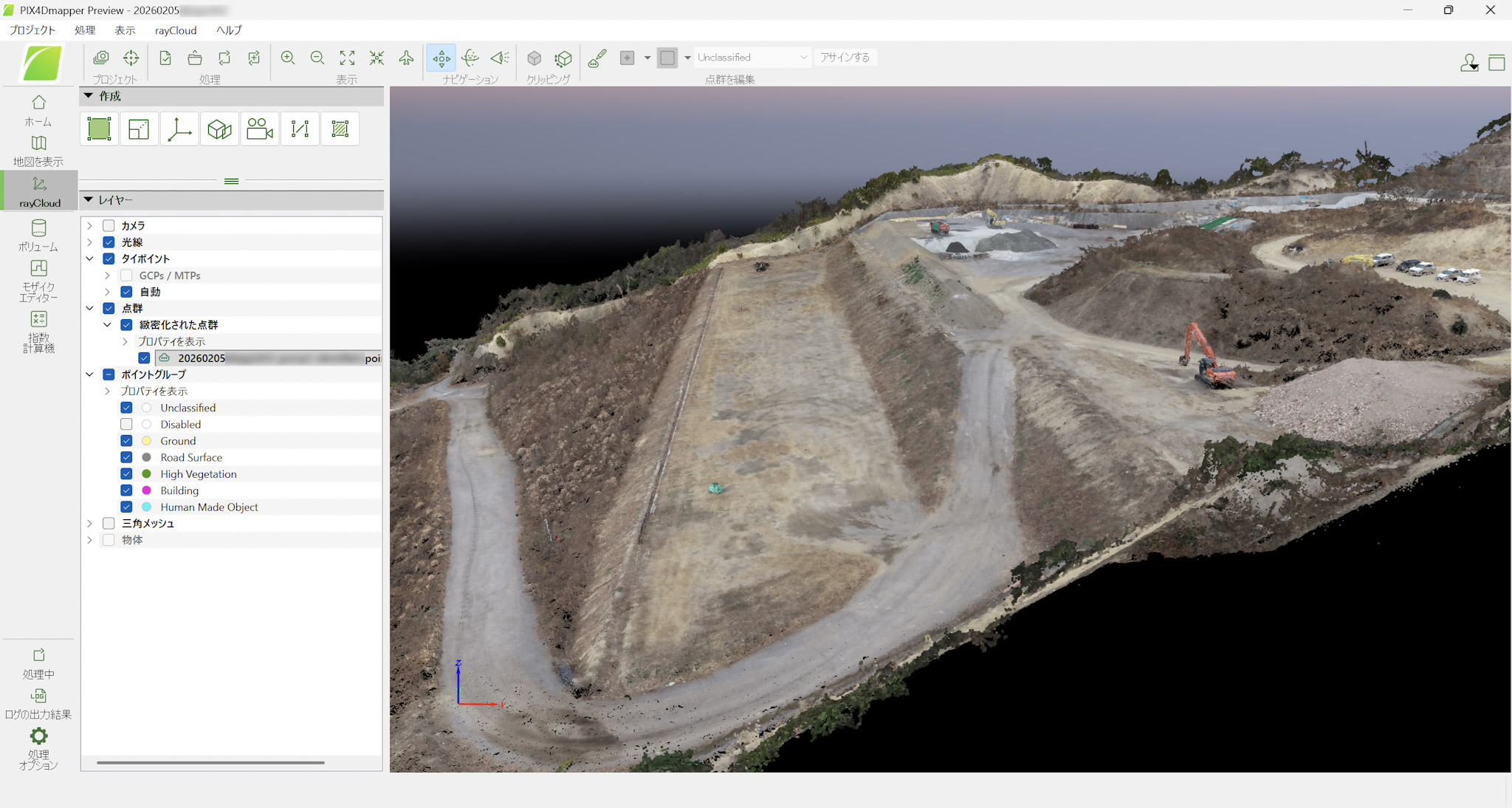Open the モザイクエディター view
The height and width of the screenshot is (808, 1512).
pos(38,281)
